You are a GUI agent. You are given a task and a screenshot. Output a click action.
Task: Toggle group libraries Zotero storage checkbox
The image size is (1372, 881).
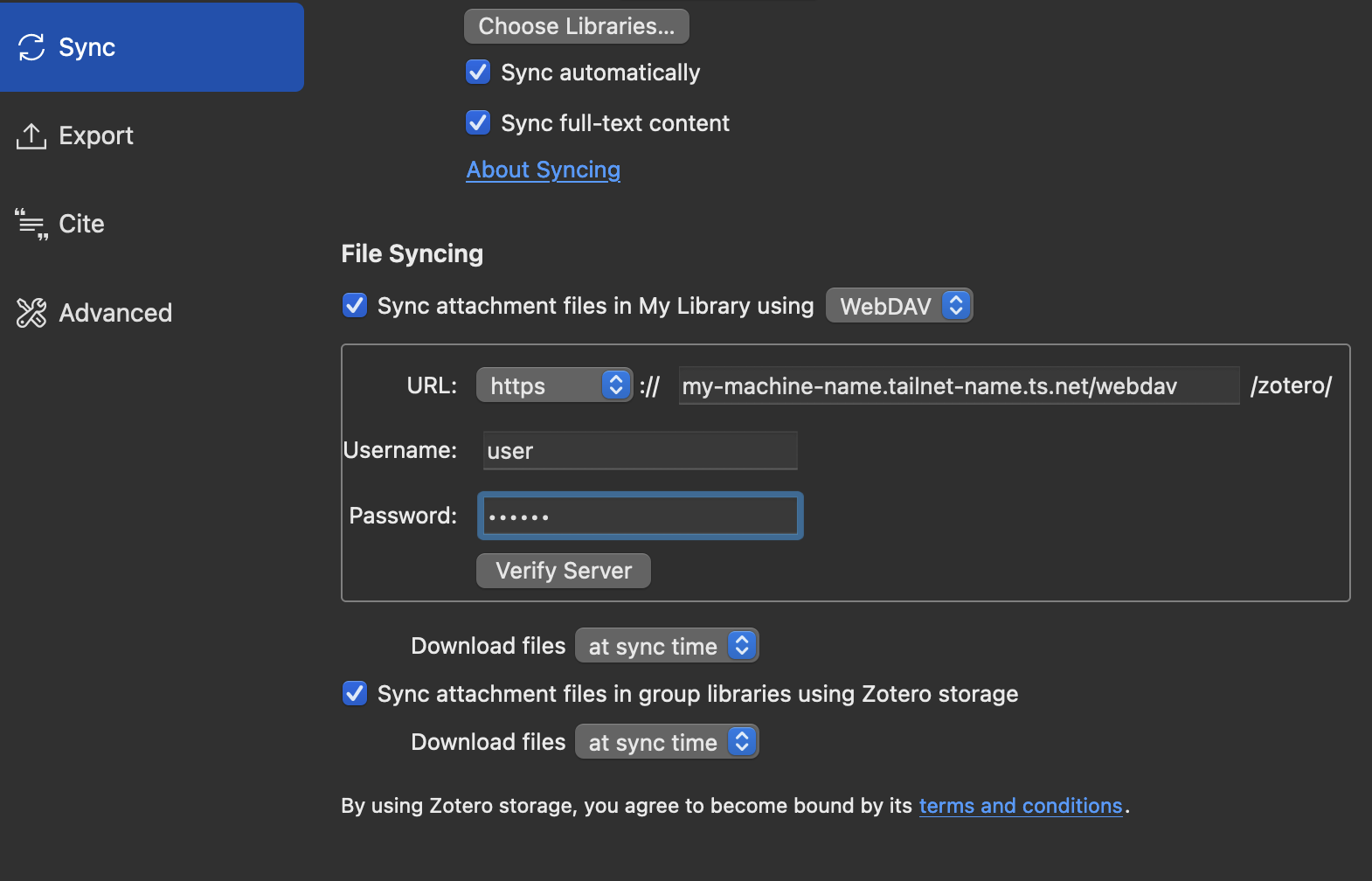[355, 693]
